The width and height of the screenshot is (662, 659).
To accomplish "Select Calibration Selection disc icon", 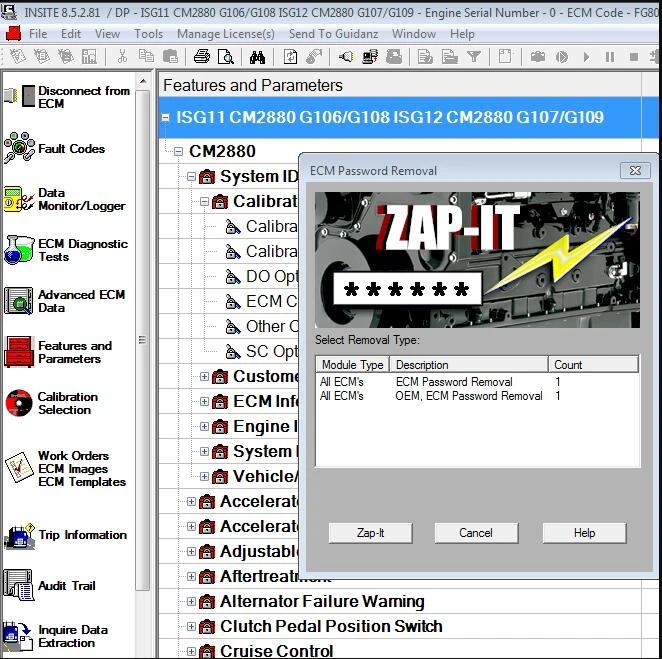I will 19,403.
